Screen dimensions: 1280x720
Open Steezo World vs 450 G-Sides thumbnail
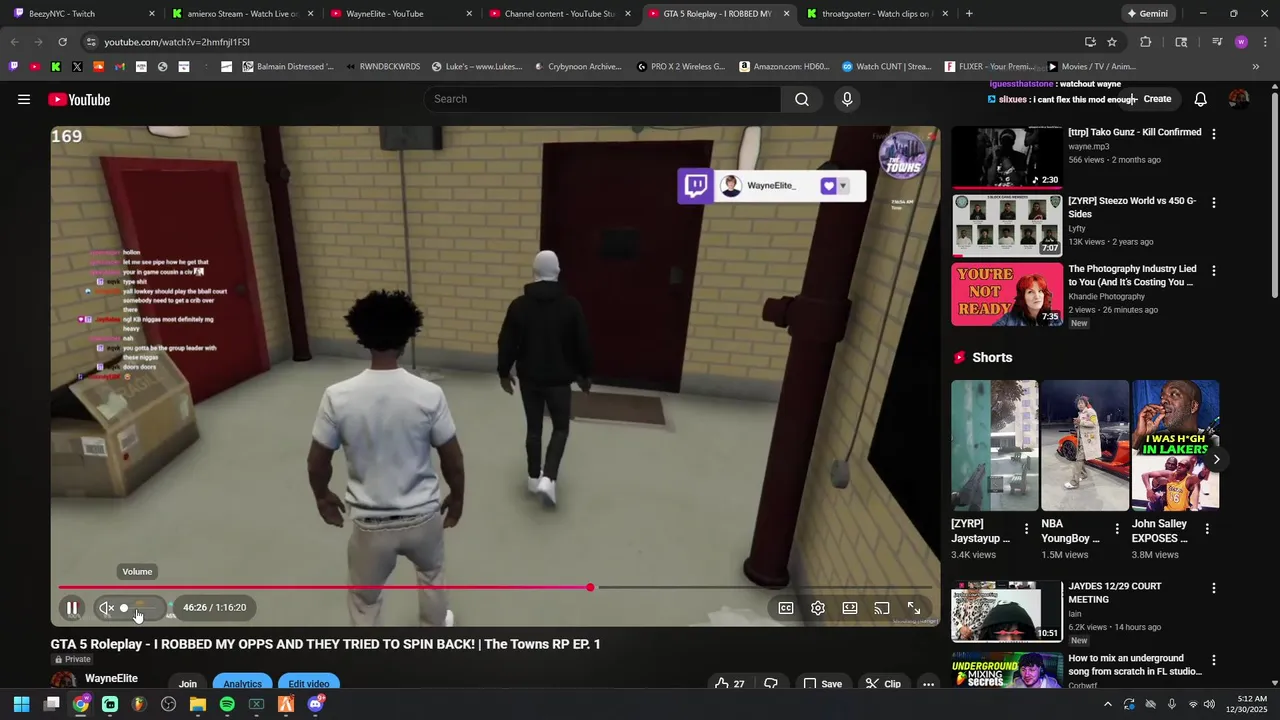tap(1007, 225)
